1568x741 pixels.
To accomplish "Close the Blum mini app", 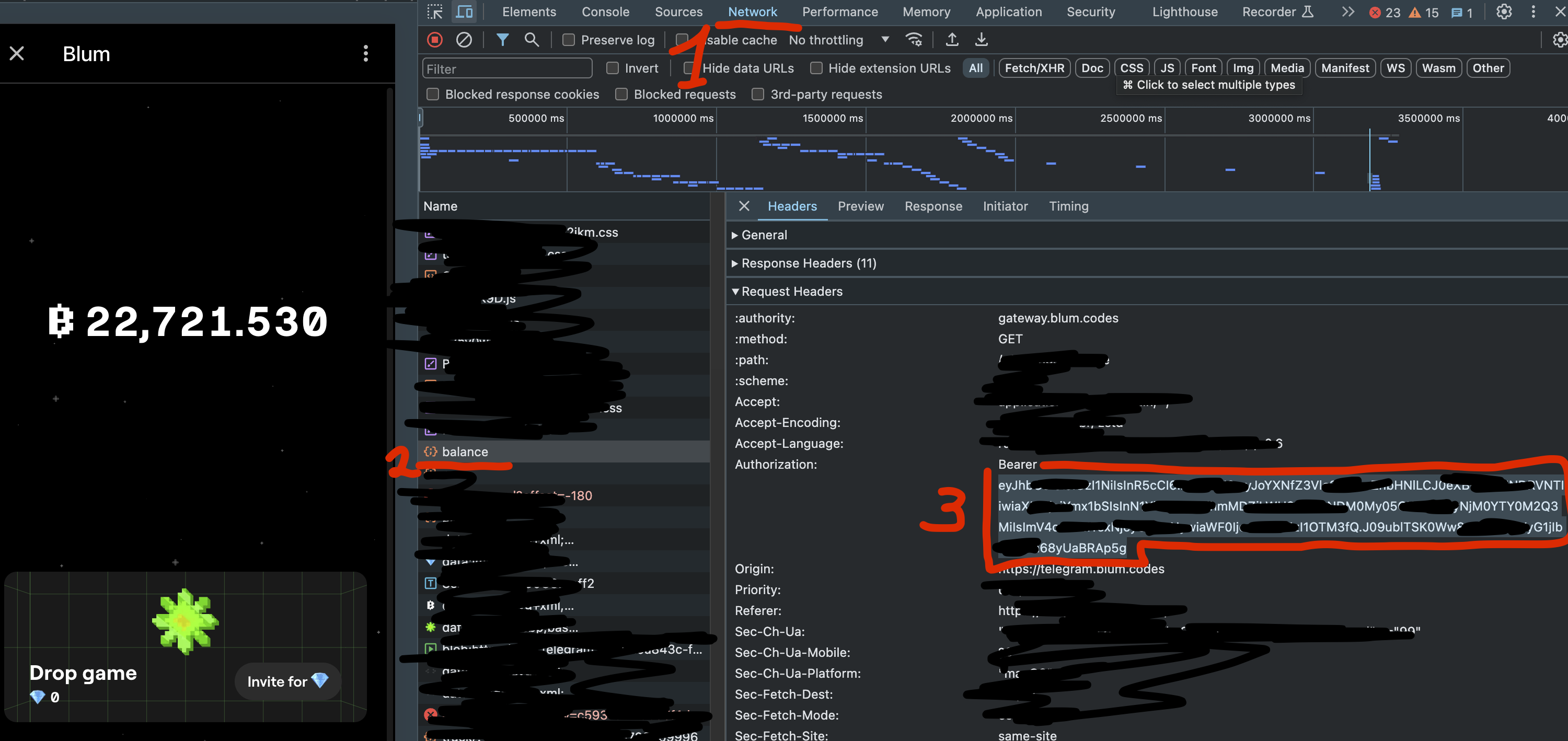I will 17,53.
